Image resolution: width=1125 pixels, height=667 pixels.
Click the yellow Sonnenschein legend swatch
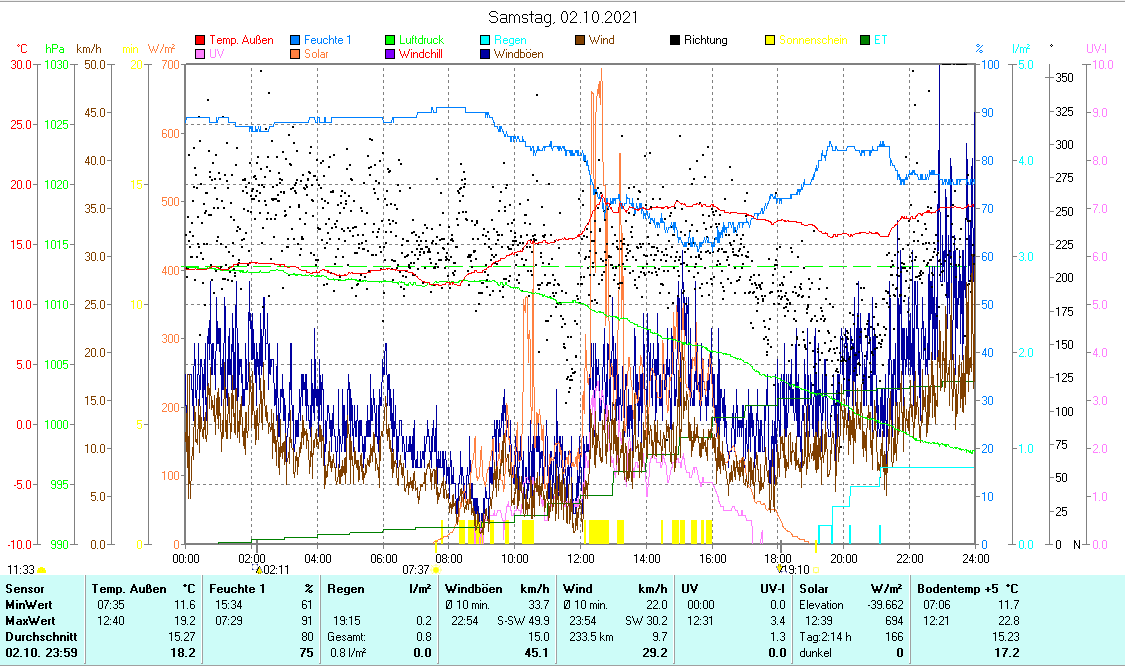tap(770, 40)
